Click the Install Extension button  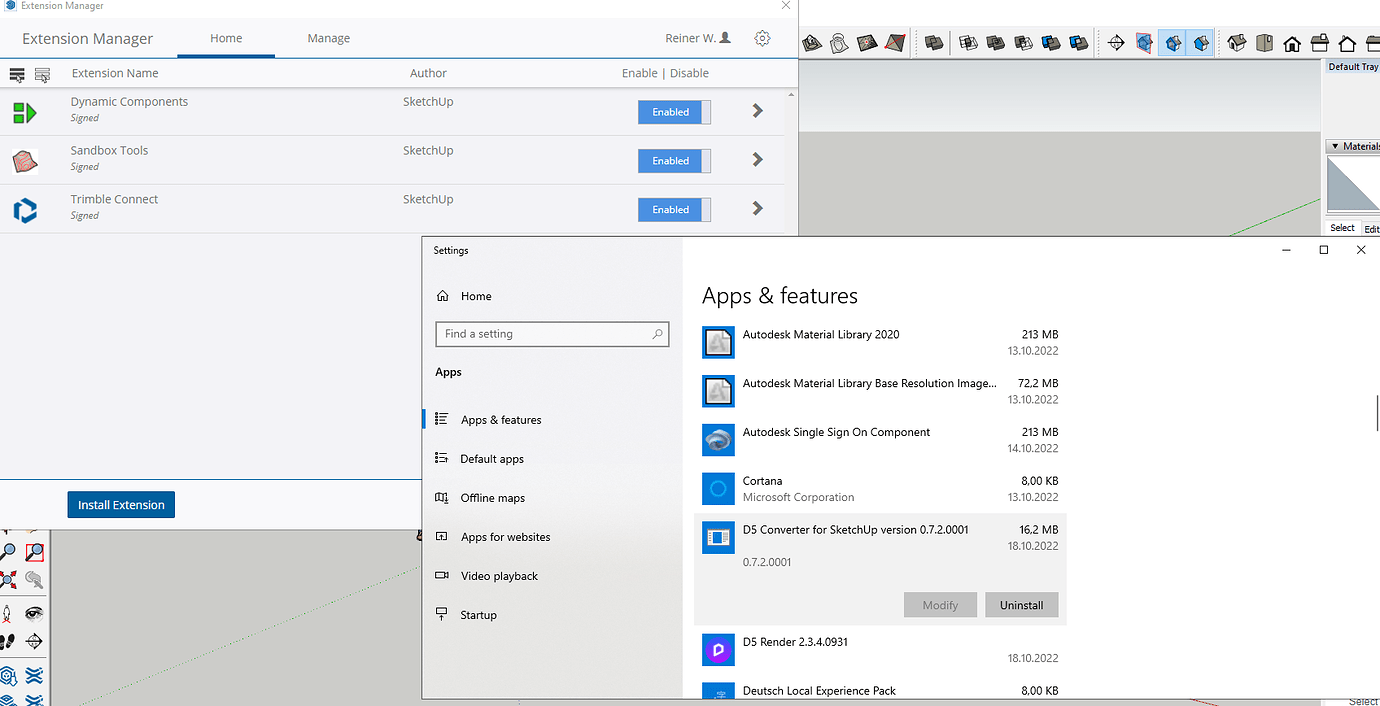coord(121,505)
